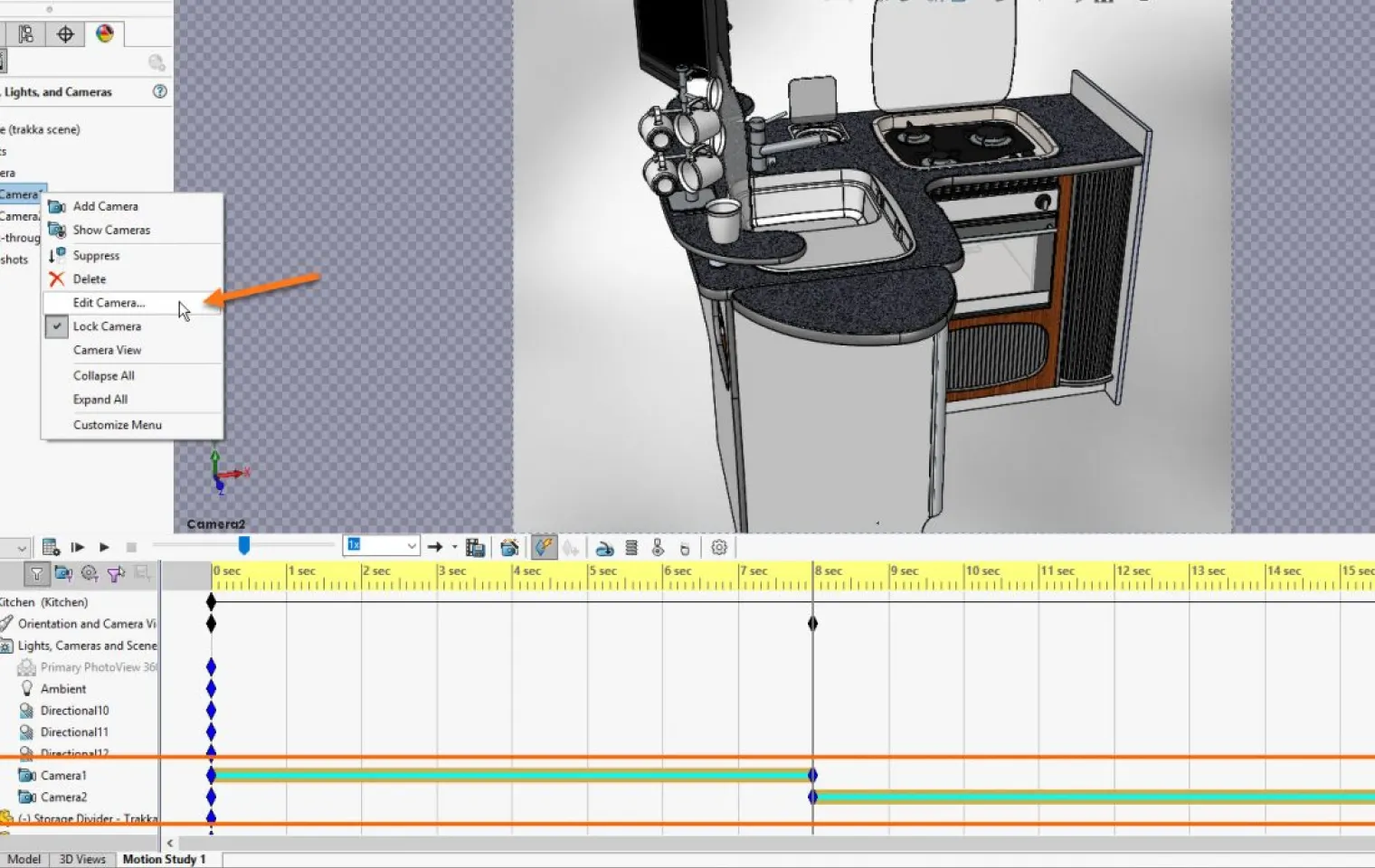Click the Camera1 key point at 8 sec
1375x868 pixels.
click(x=812, y=775)
